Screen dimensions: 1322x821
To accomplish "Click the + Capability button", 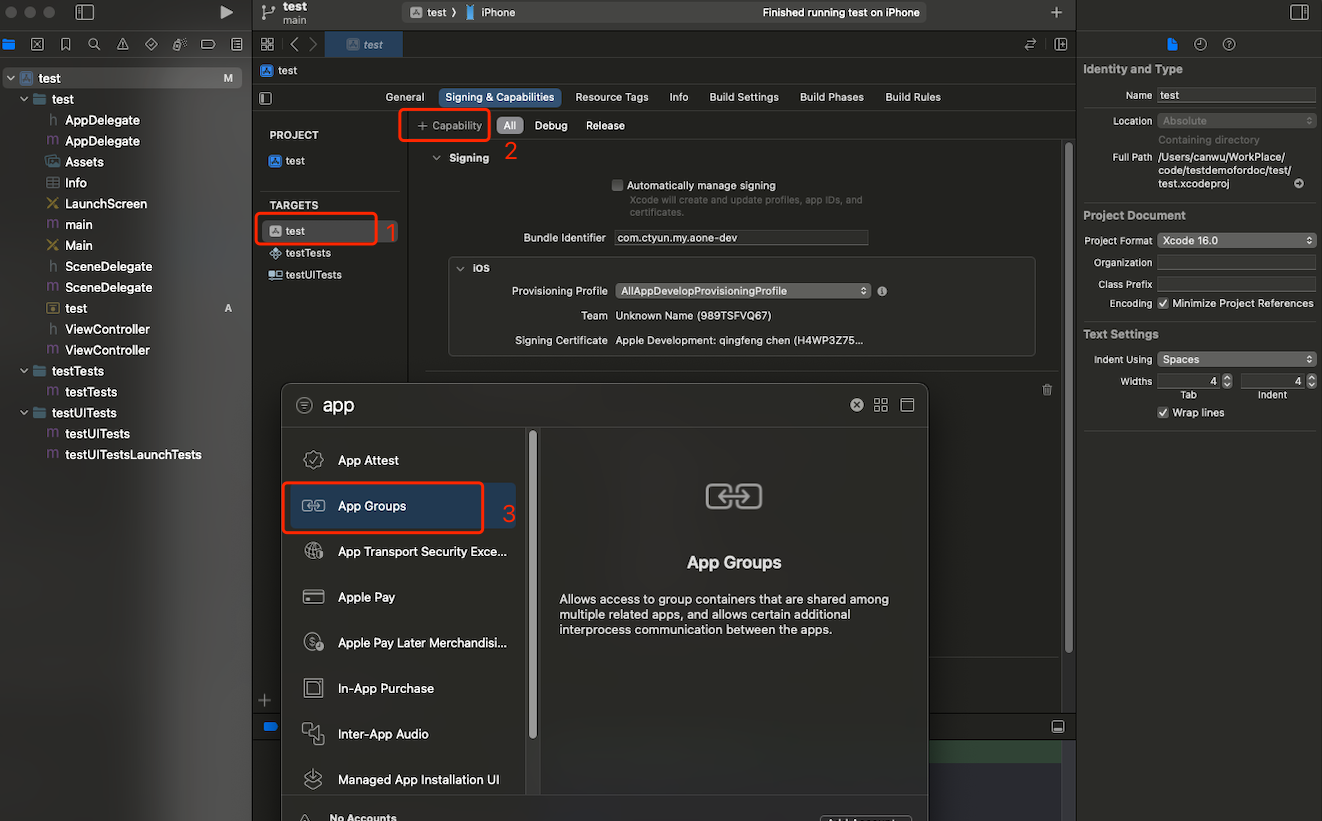I will click(449, 126).
